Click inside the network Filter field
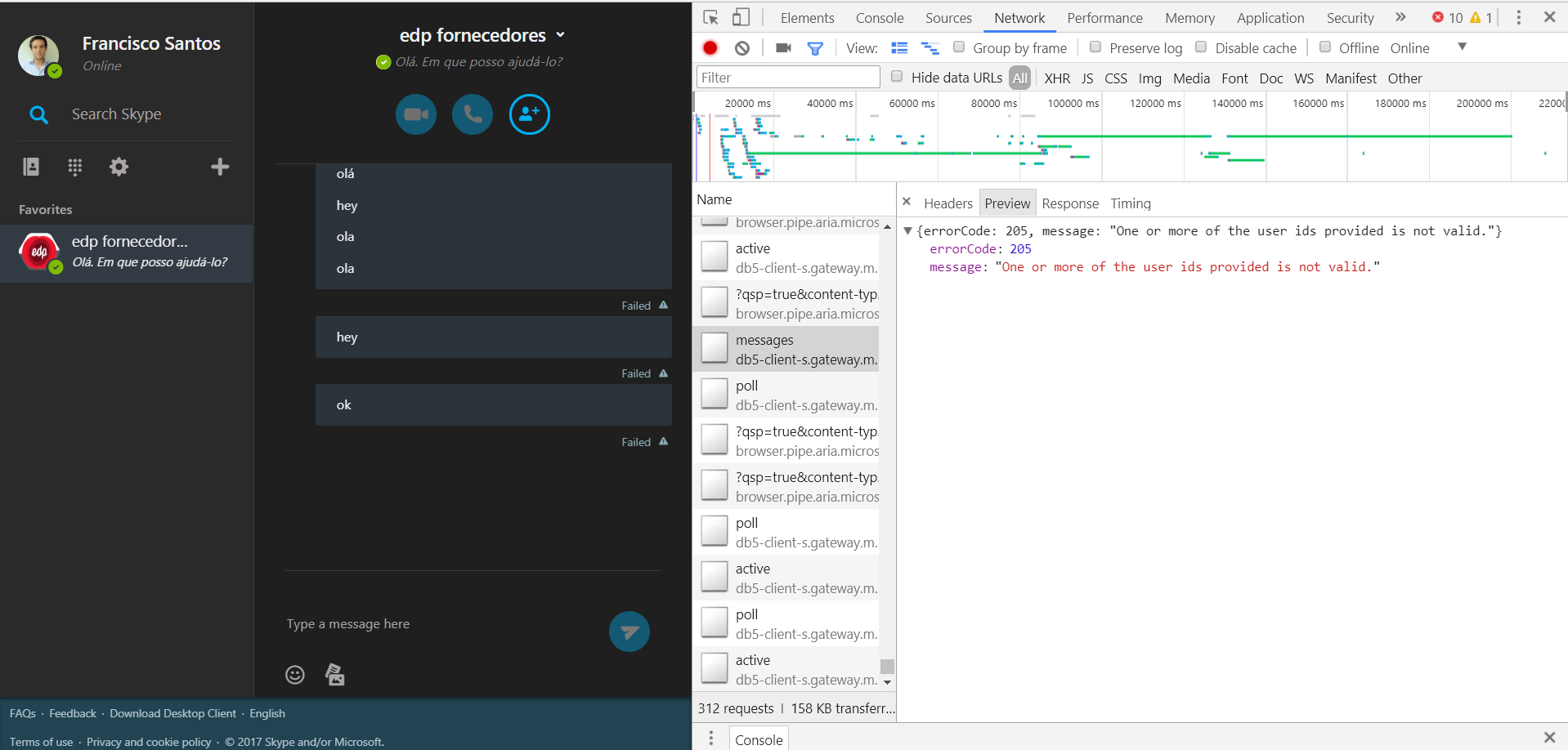 click(x=787, y=76)
